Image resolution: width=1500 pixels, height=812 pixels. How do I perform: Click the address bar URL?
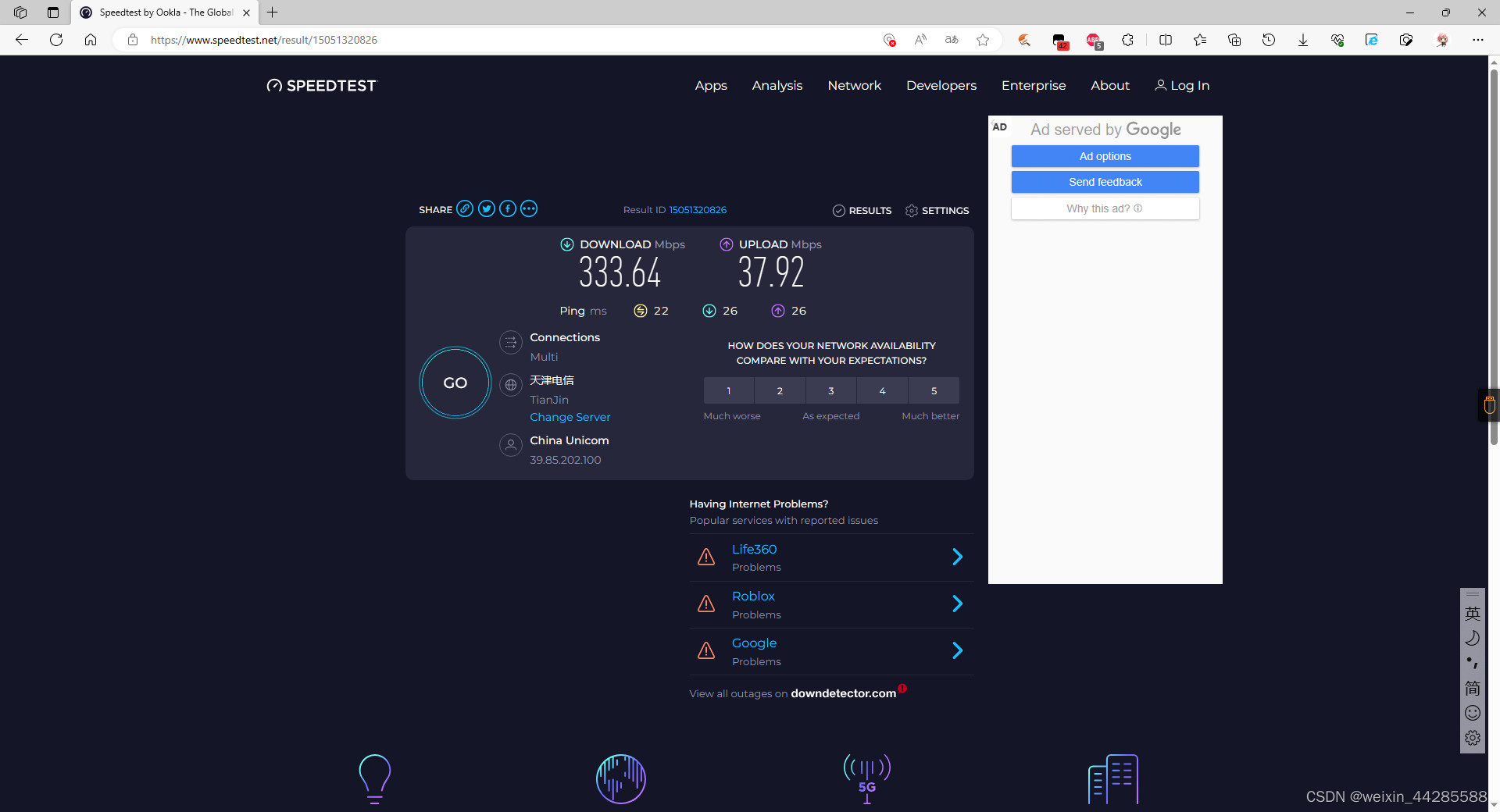click(x=264, y=40)
